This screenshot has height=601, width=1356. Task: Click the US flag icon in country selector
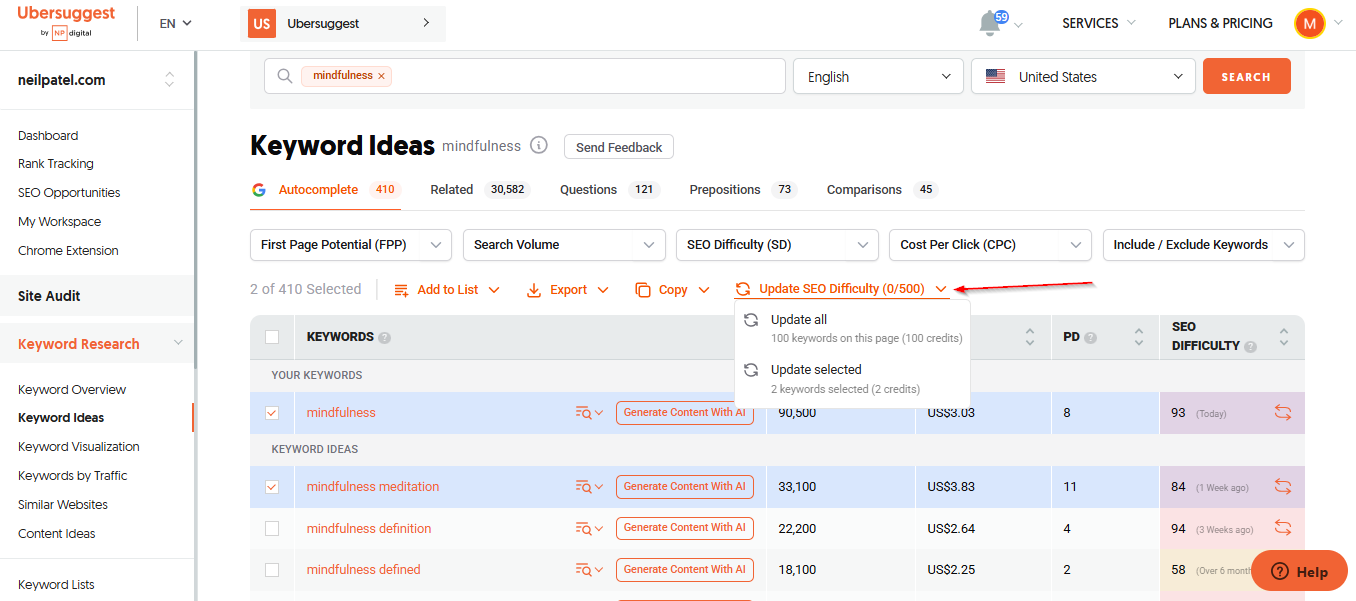[995, 76]
